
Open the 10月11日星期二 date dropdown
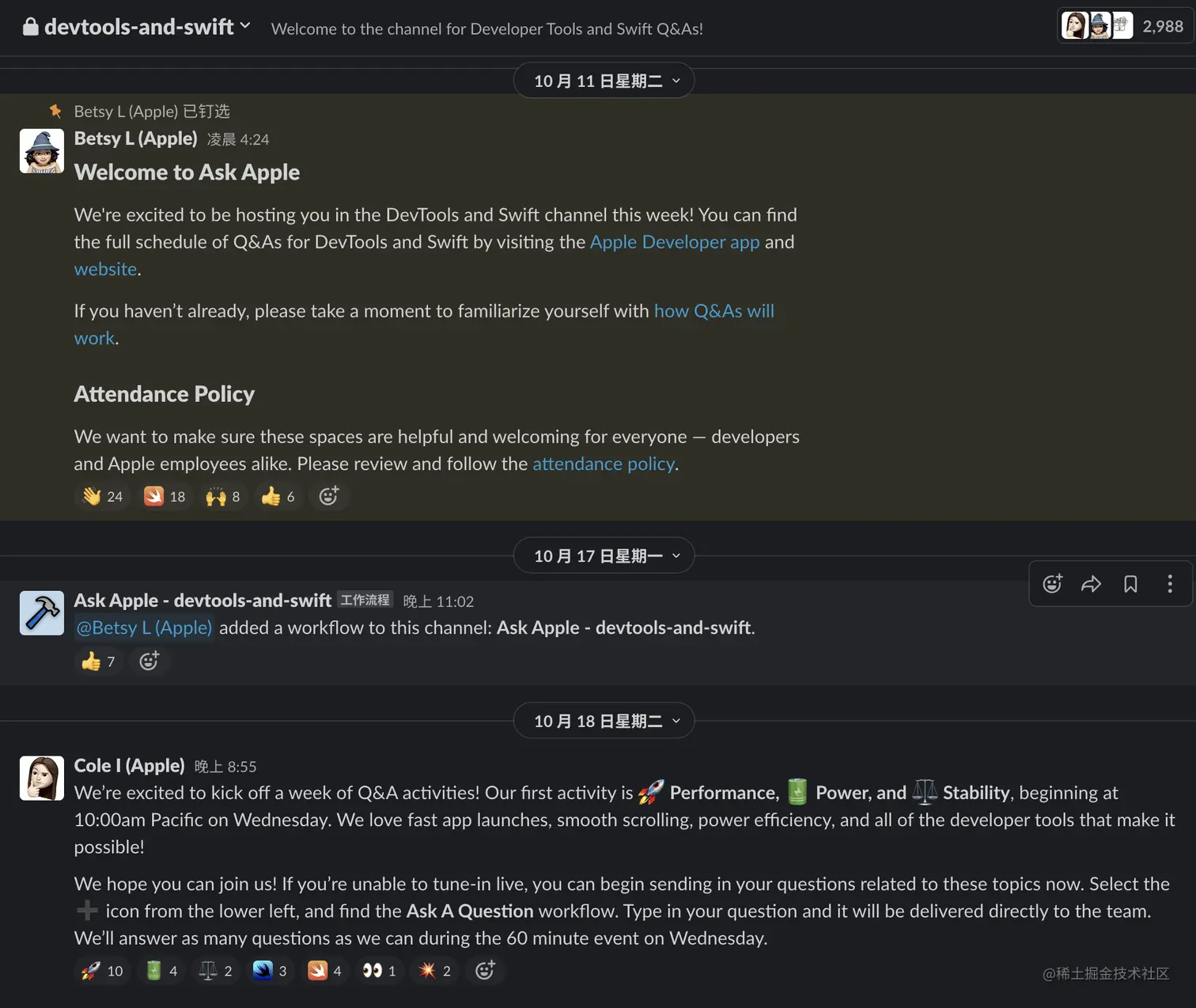point(604,80)
